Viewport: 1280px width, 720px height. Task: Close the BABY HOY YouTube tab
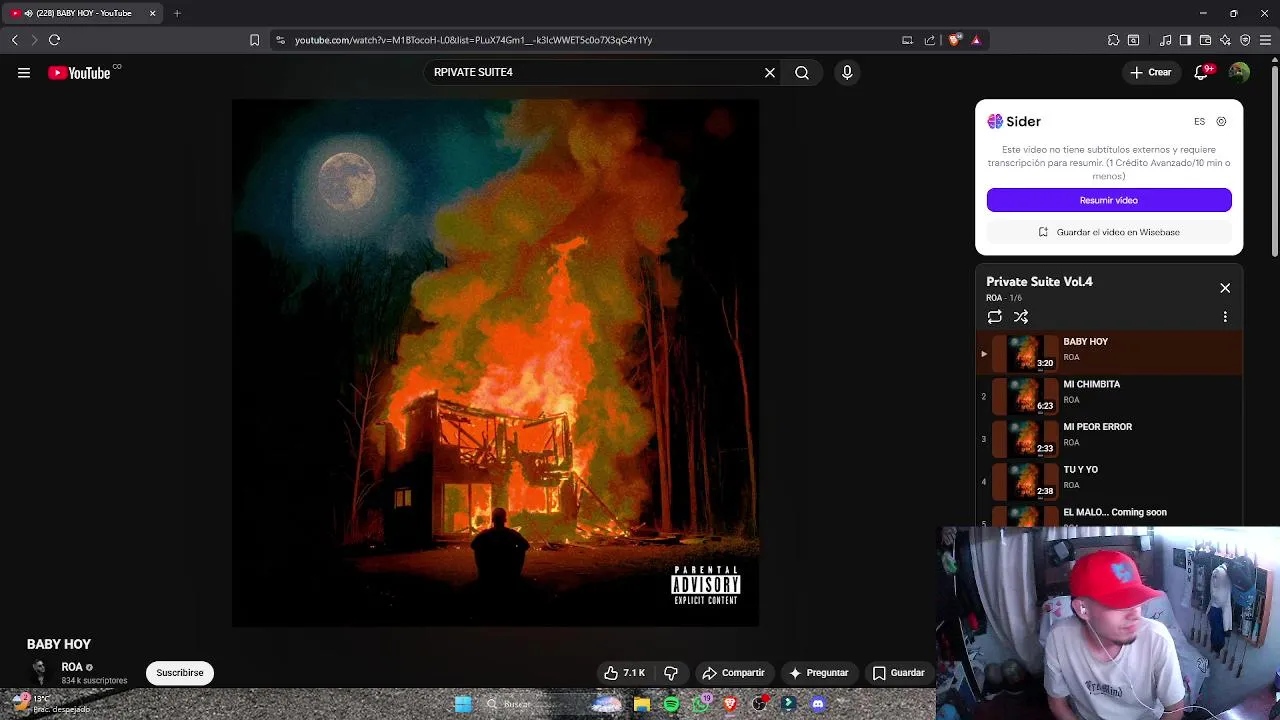(152, 13)
